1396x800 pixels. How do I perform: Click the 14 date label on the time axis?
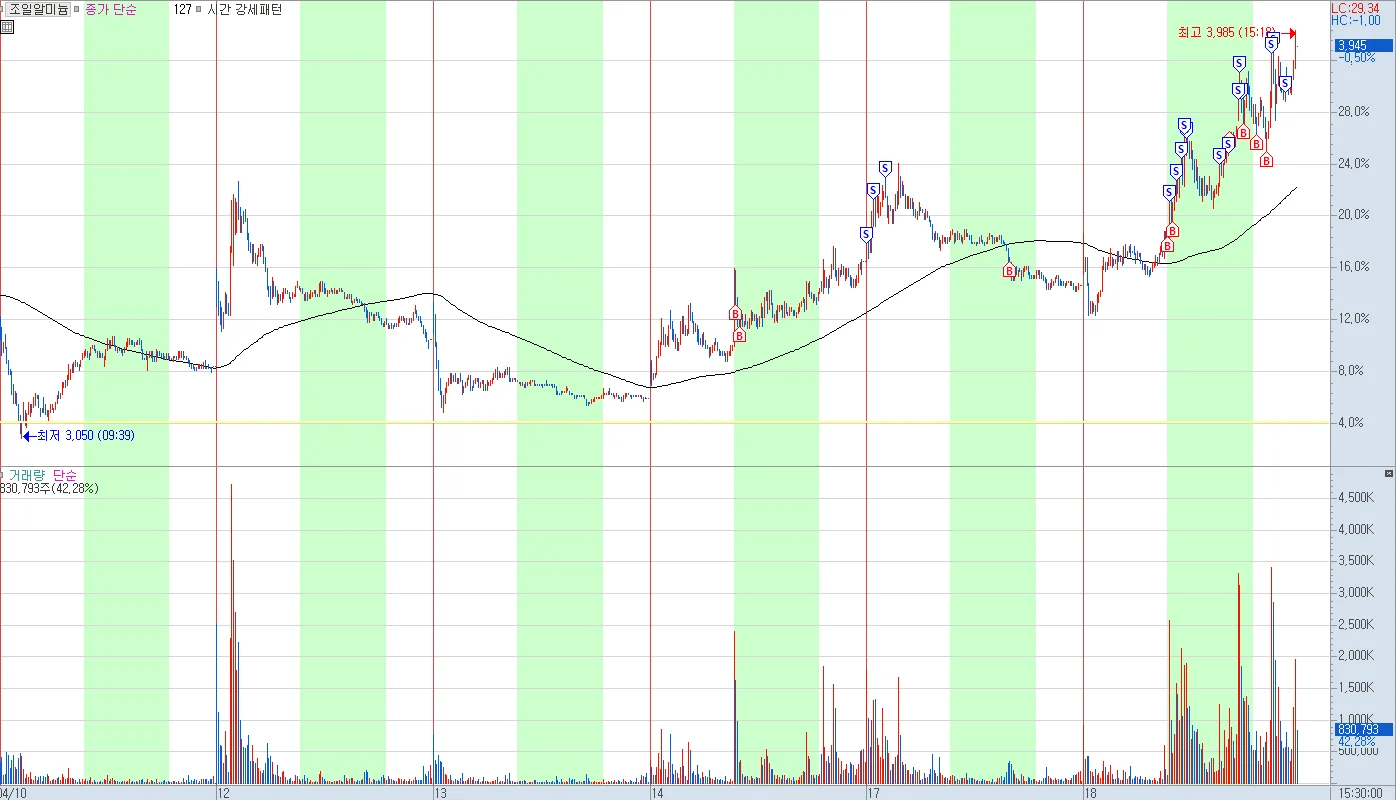657,793
